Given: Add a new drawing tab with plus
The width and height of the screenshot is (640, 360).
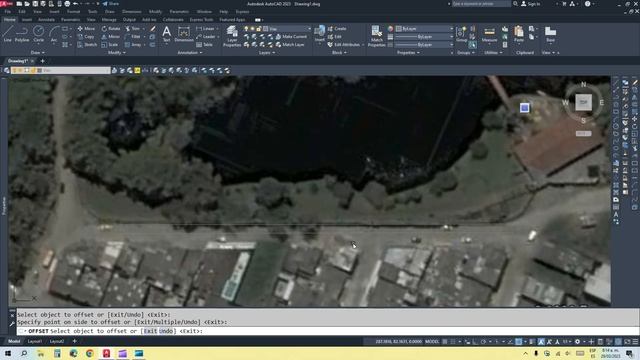Looking at the screenshot, I should pyautogui.click(x=42, y=61).
